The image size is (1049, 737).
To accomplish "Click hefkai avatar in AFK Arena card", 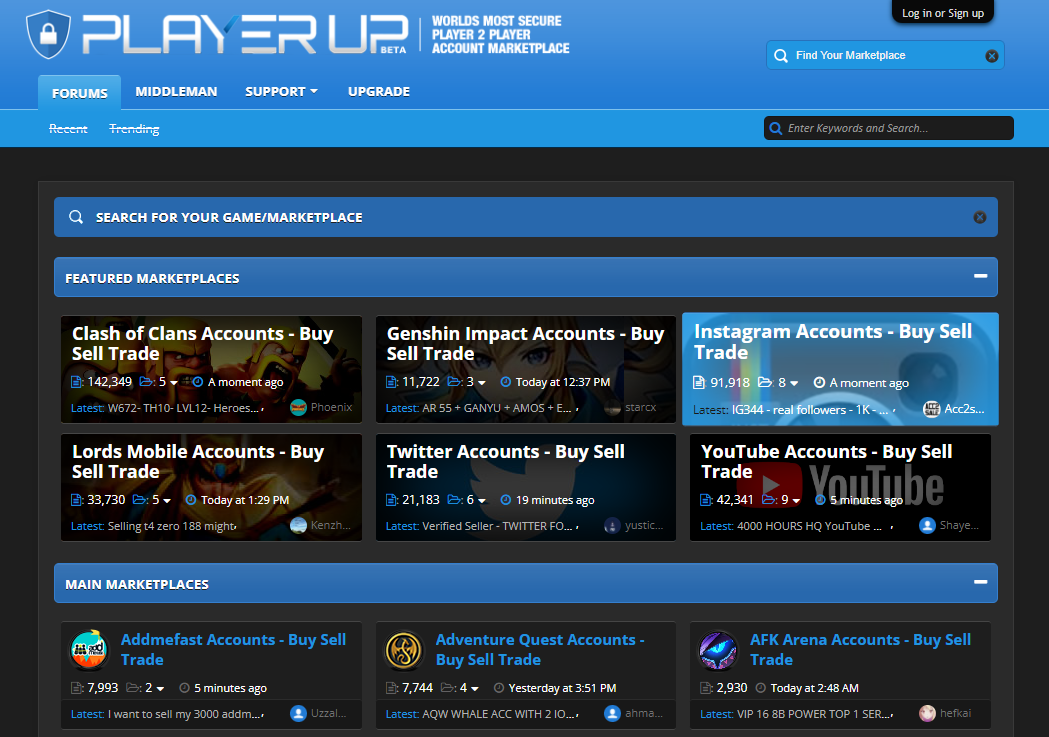I will (927, 714).
